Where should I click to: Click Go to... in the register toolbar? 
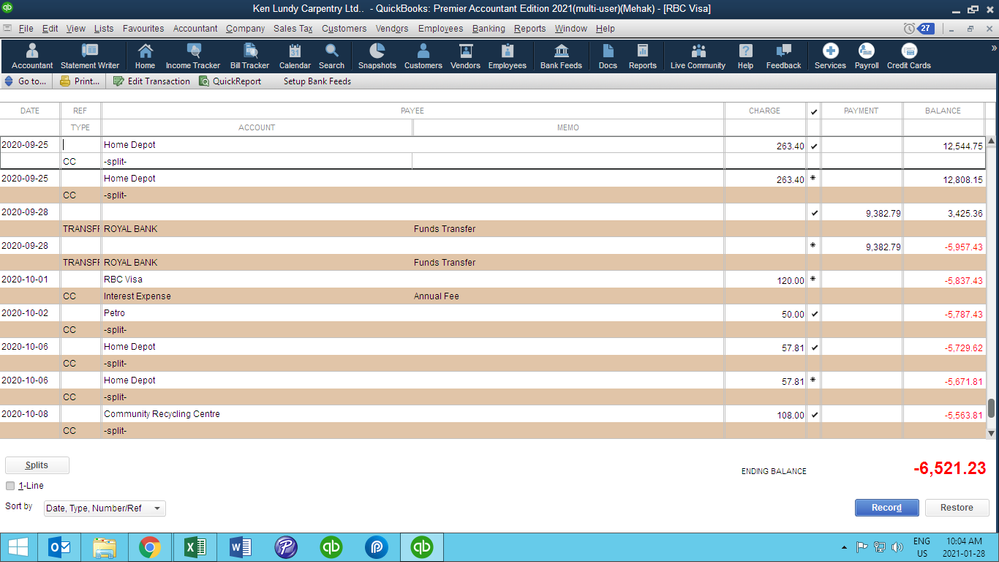coord(25,82)
